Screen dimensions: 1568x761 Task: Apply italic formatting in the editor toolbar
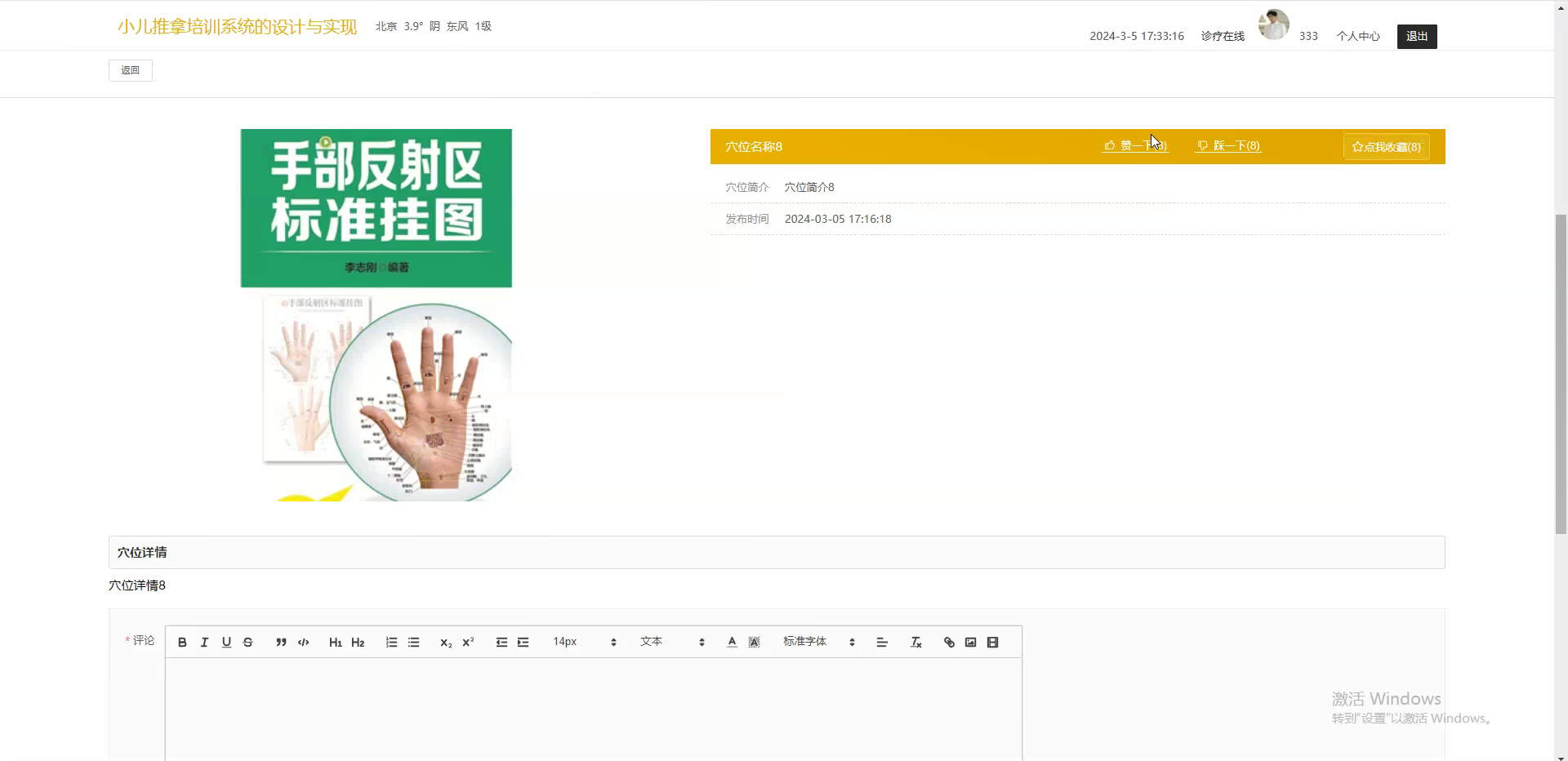[x=204, y=642]
